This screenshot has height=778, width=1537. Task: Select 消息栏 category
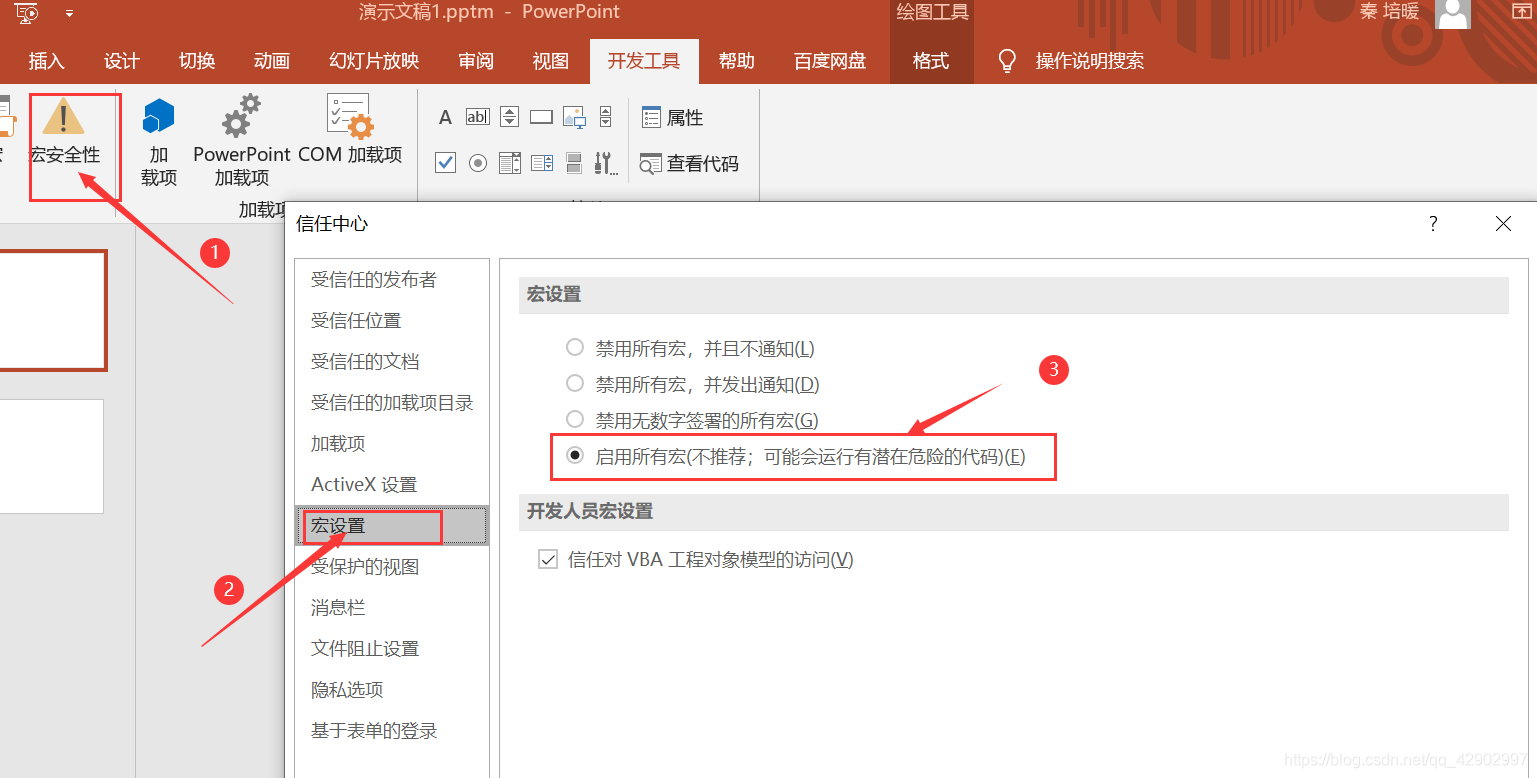point(391,608)
